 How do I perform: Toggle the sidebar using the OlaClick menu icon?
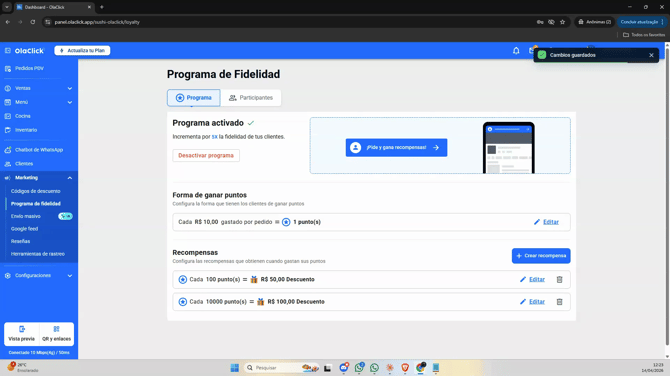coord(8,50)
